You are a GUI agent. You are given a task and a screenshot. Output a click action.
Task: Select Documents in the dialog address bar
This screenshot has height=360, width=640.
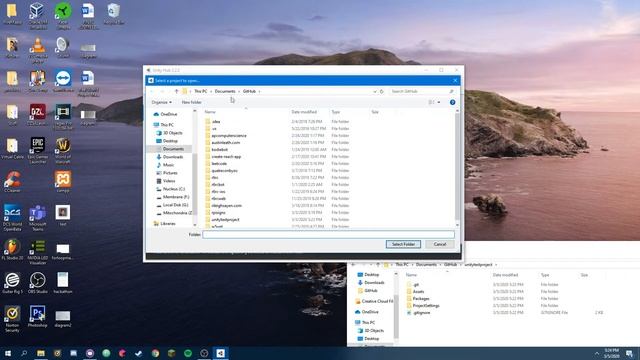(225, 91)
